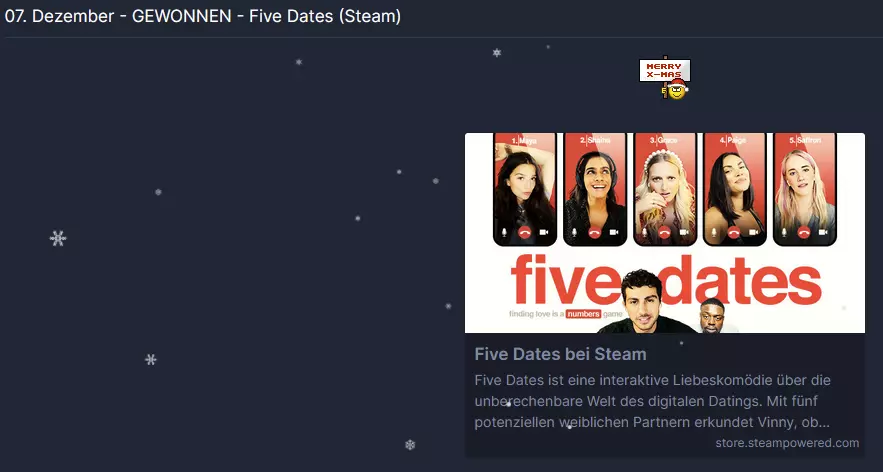Click red hang-up icon on Shaina's phone

click(595, 232)
